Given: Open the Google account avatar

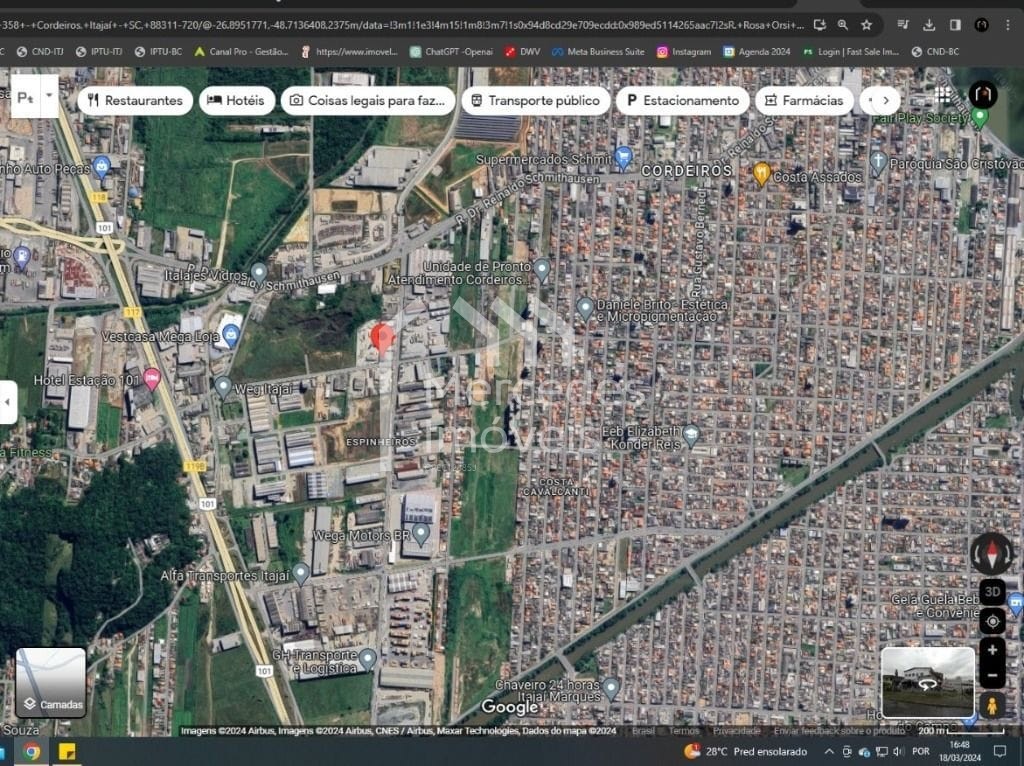Looking at the screenshot, I should [983, 95].
